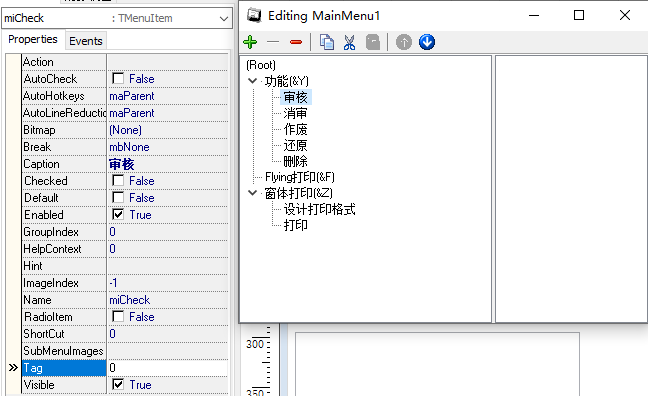Uncheck the Visible property checkbox
The height and width of the screenshot is (396, 648).
(118, 384)
